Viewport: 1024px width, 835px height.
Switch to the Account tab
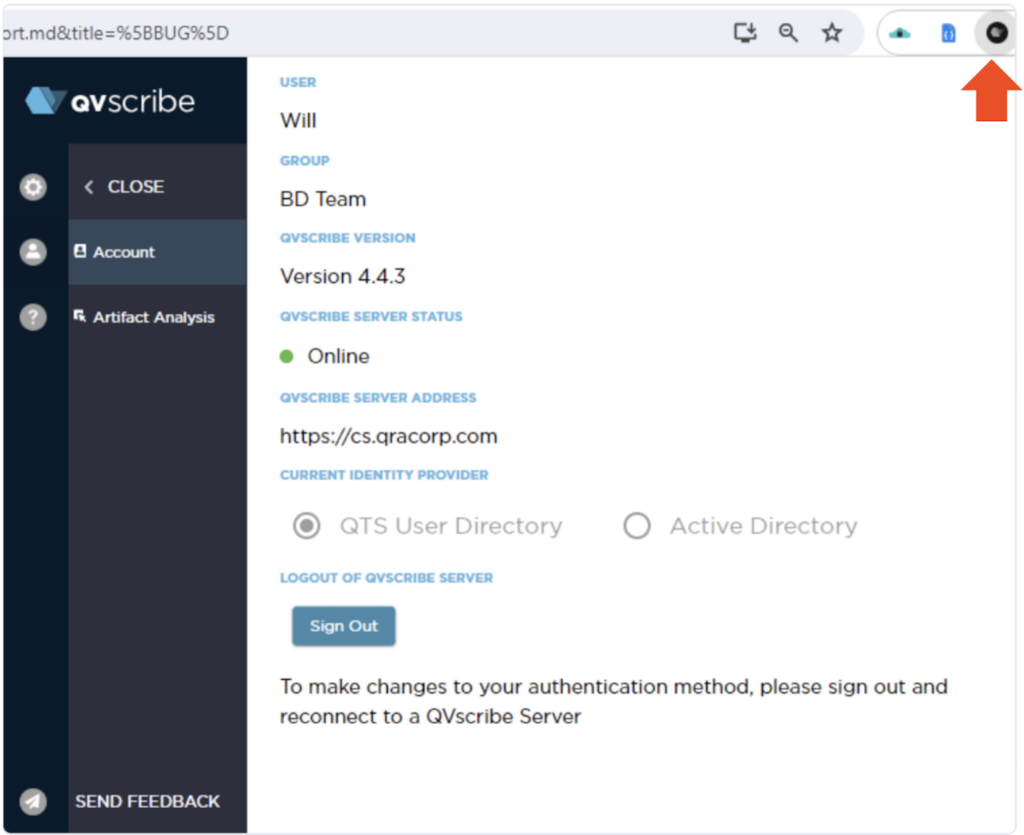click(122, 252)
